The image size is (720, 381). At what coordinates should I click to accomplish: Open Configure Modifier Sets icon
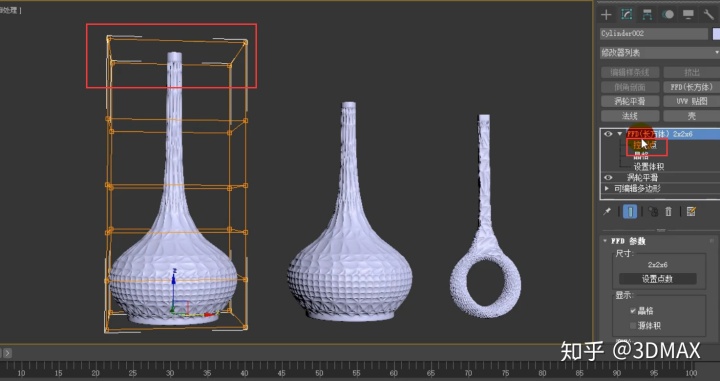point(691,212)
